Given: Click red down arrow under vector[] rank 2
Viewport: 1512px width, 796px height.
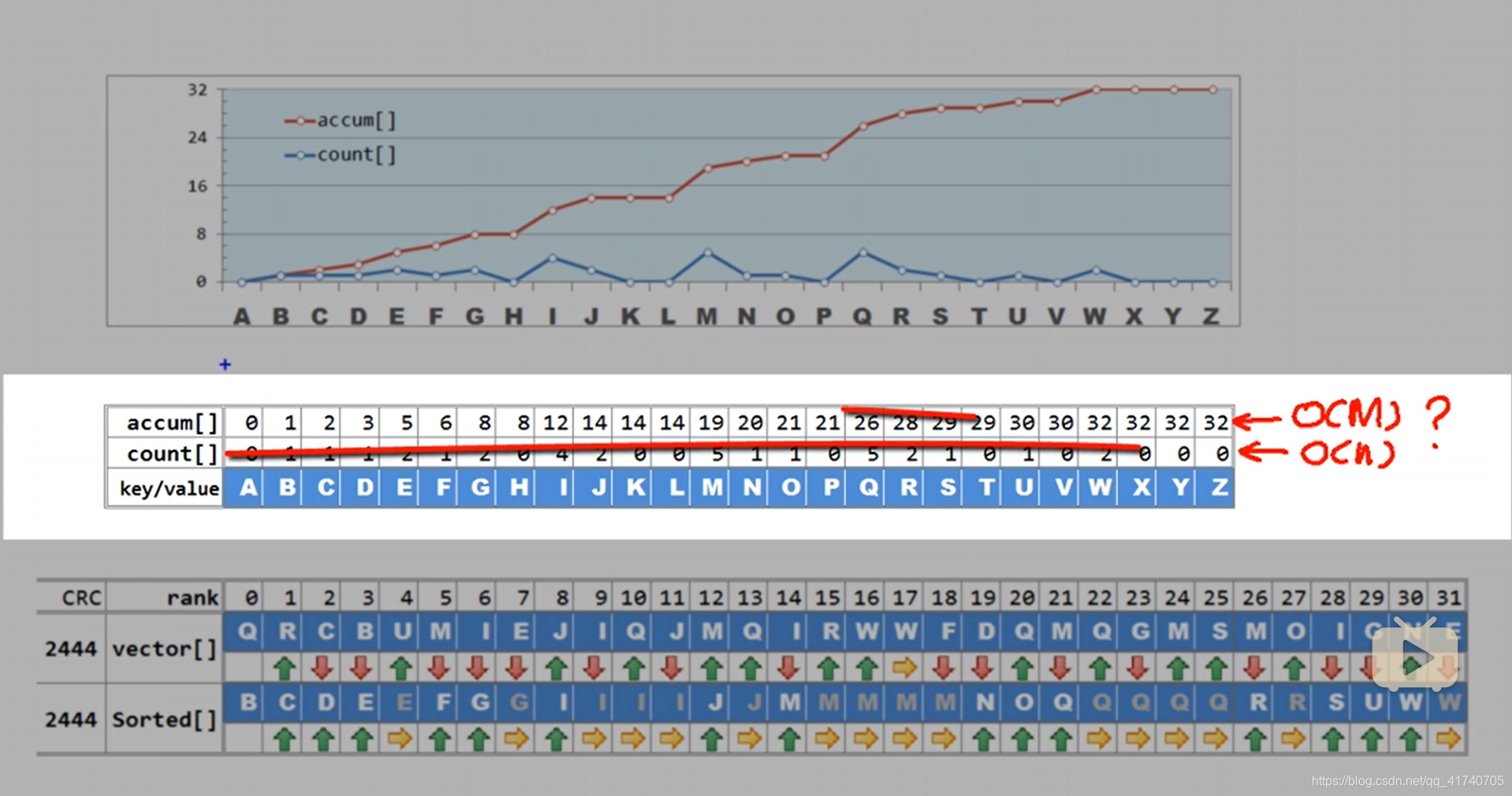Looking at the screenshot, I should (x=323, y=668).
